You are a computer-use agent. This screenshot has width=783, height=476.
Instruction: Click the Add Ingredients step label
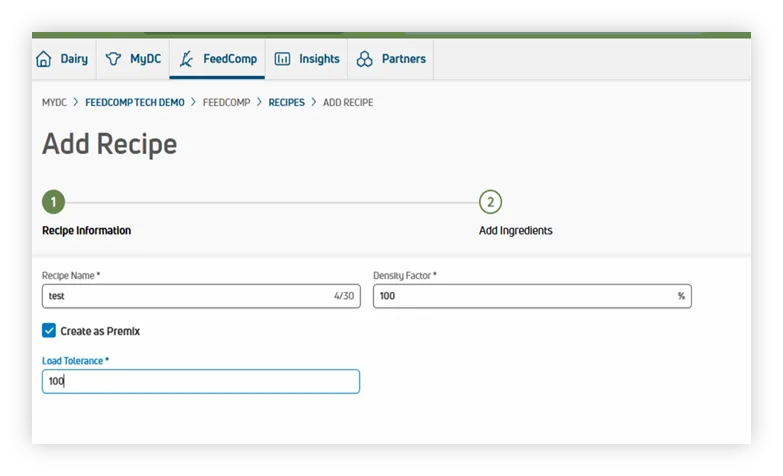click(x=516, y=230)
